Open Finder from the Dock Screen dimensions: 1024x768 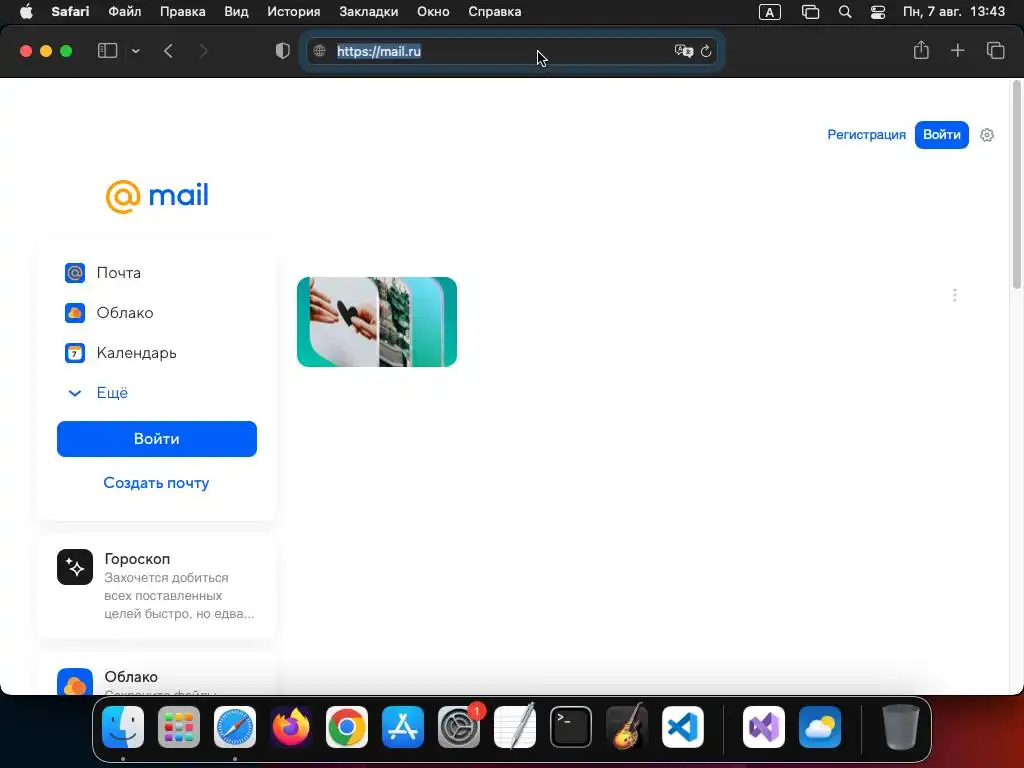click(x=123, y=727)
